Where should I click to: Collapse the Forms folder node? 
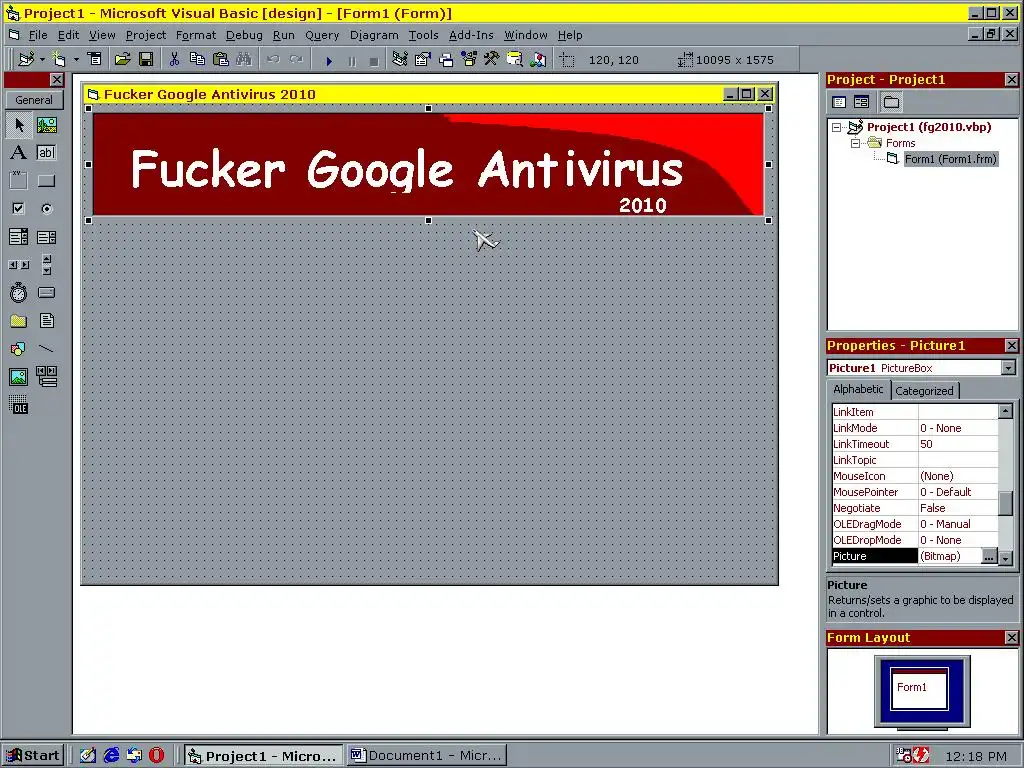coord(856,143)
